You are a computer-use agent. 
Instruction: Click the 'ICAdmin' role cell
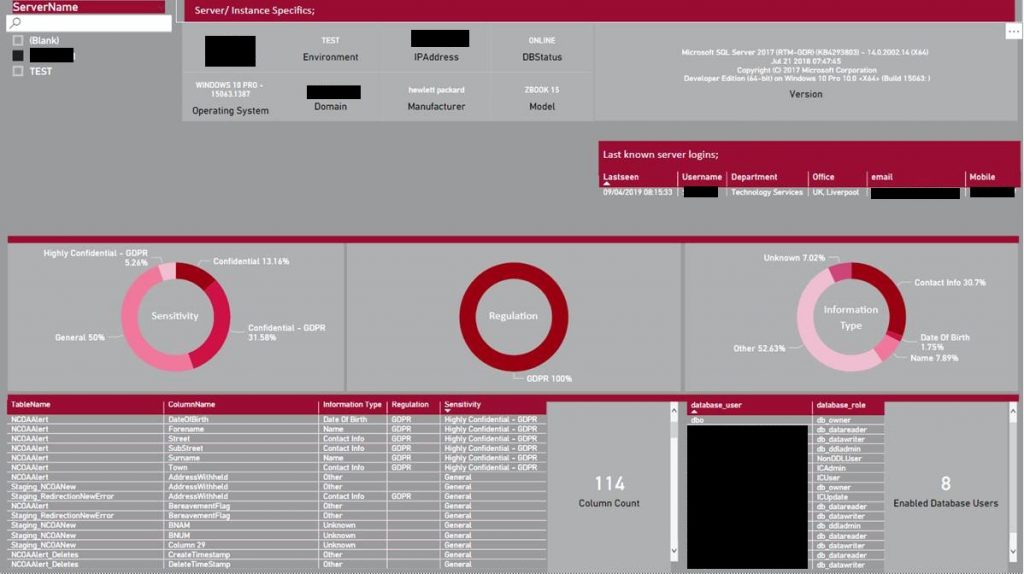831,468
